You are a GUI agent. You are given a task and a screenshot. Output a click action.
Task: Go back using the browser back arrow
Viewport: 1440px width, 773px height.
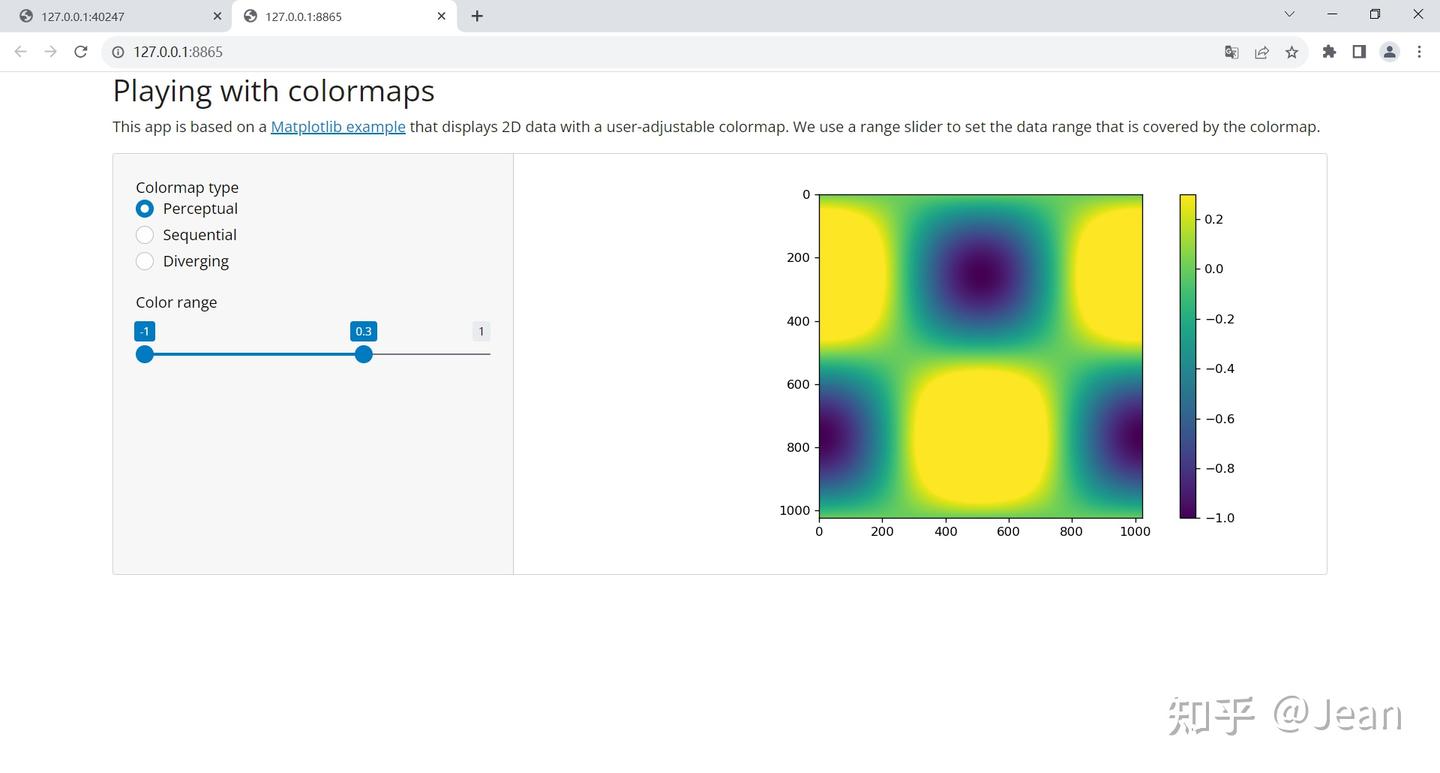pos(21,52)
